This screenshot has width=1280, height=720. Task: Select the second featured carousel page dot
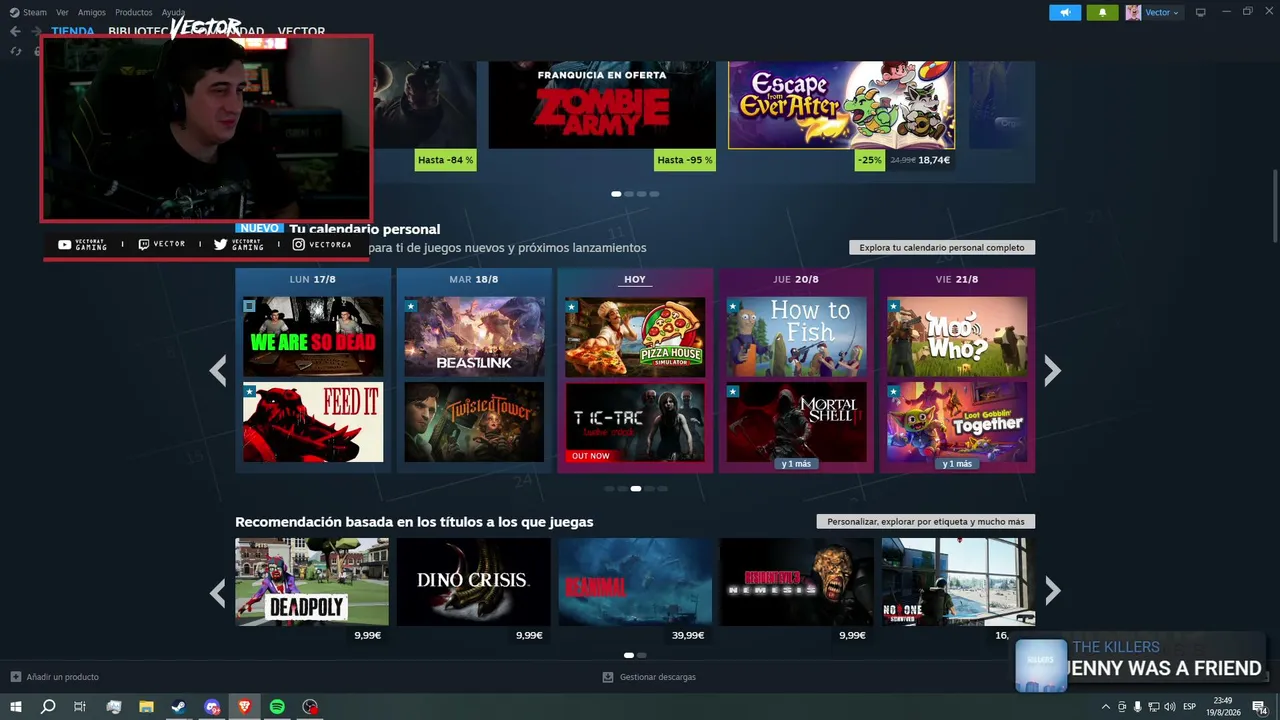click(x=629, y=194)
